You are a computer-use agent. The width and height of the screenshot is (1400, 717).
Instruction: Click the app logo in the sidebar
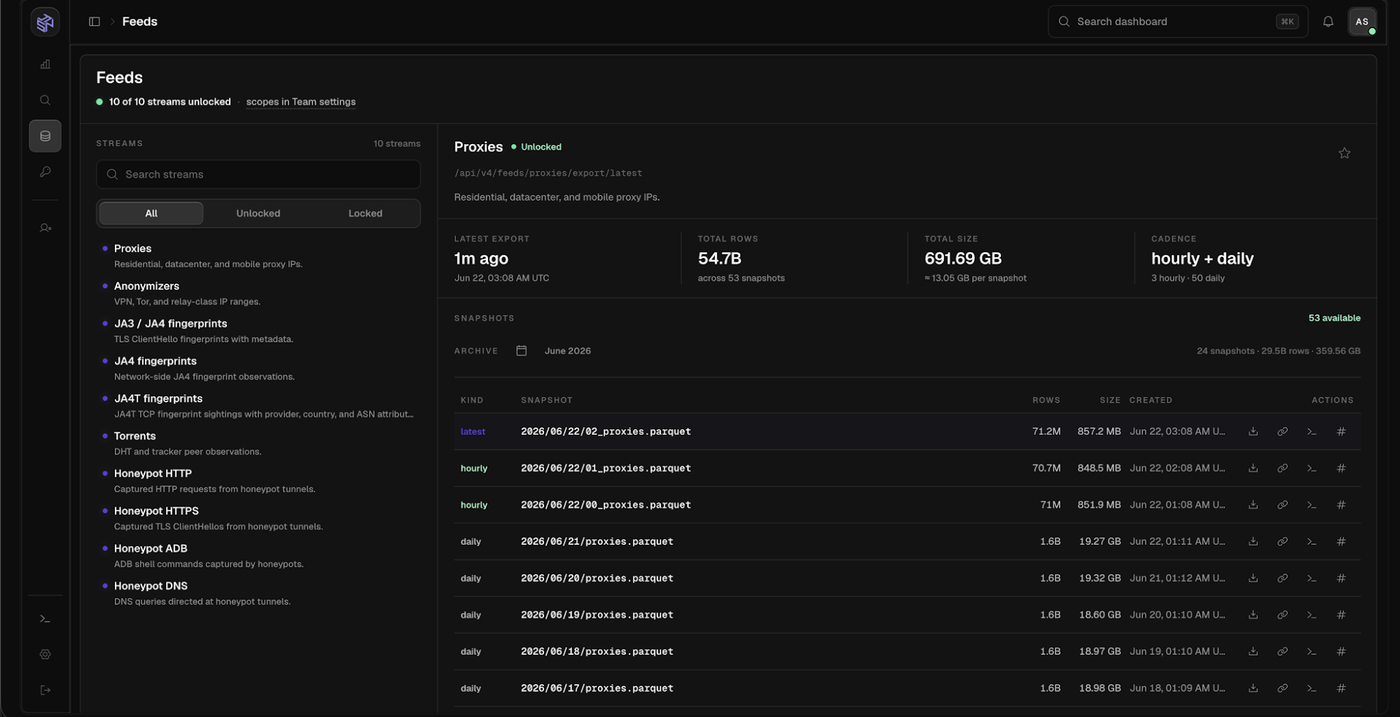[45, 22]
